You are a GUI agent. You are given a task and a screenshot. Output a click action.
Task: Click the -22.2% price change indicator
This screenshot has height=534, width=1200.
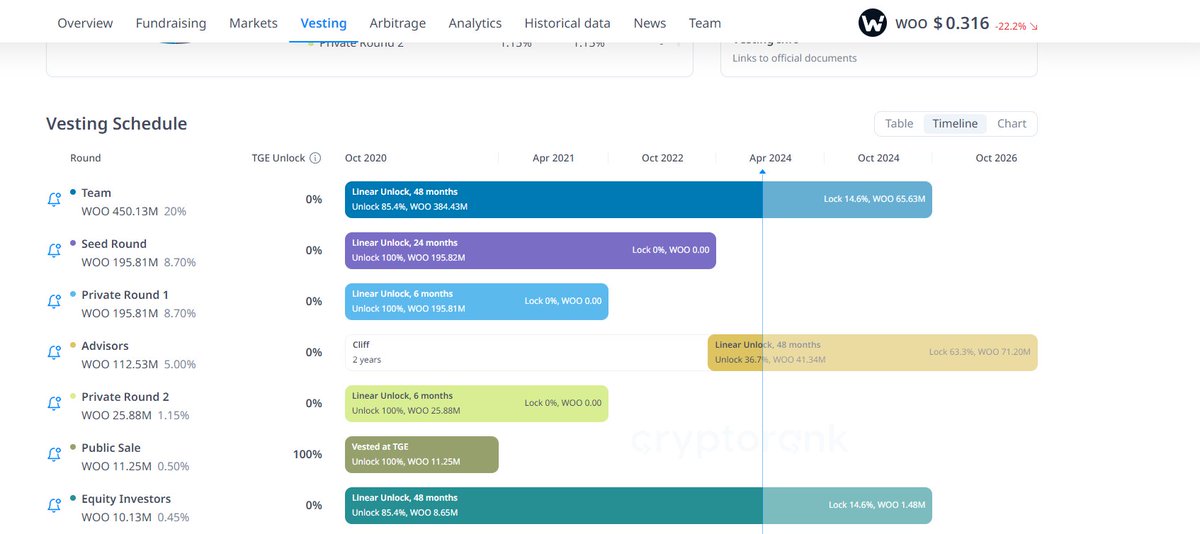coord(1016,26)
